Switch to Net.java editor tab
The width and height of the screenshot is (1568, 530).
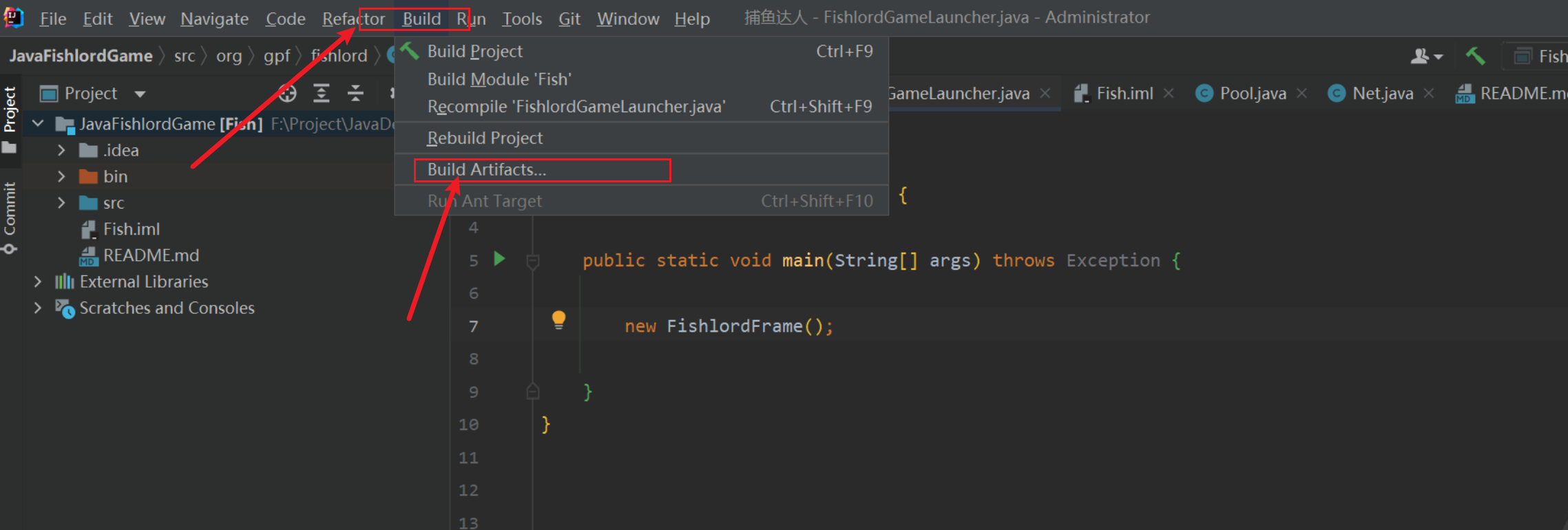(x=1382, y=94)
